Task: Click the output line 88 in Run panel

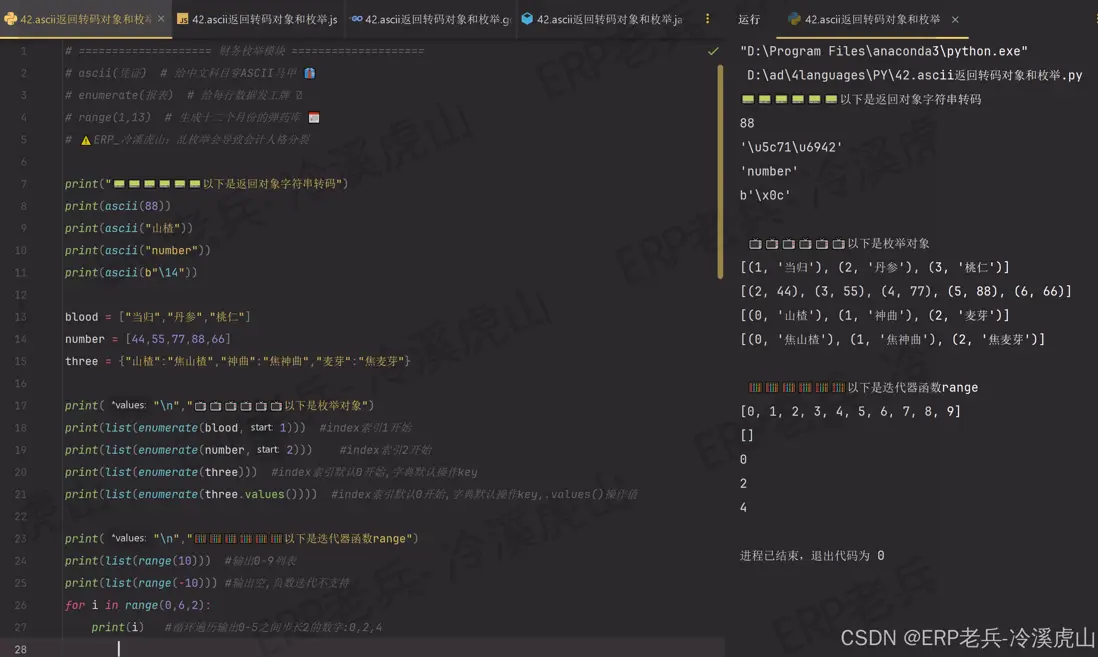Action: click(x=746, y=123)
